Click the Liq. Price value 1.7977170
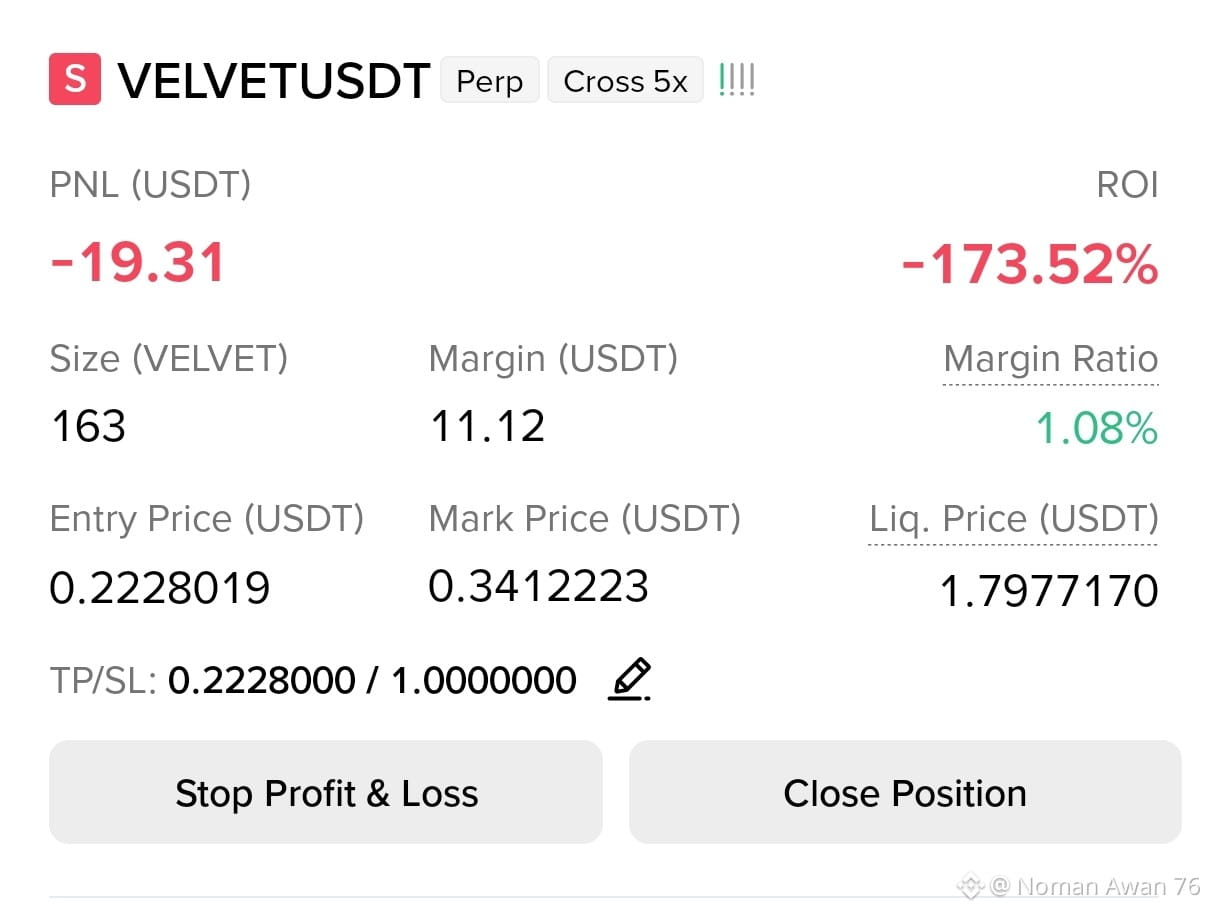This screenshot has height=911, width=1208. coord(1049,591)
